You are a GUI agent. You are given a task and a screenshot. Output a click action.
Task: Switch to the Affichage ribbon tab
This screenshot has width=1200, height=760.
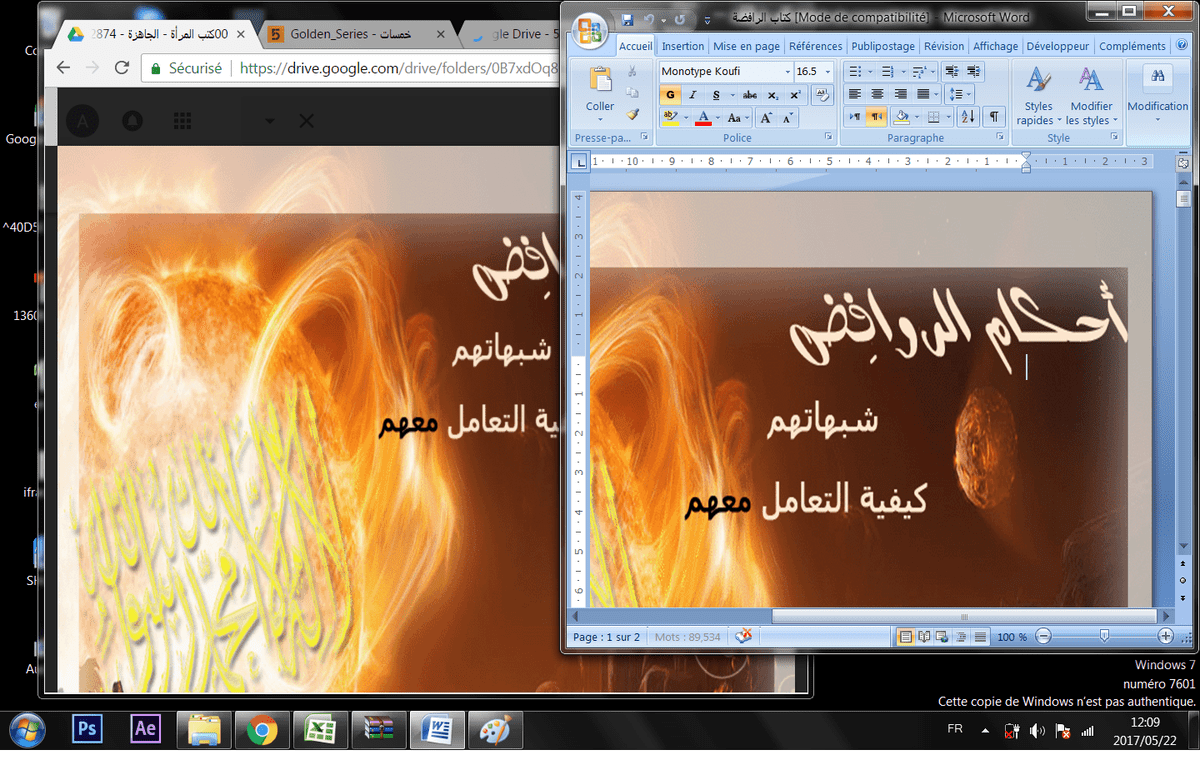(x=995, y=46)
